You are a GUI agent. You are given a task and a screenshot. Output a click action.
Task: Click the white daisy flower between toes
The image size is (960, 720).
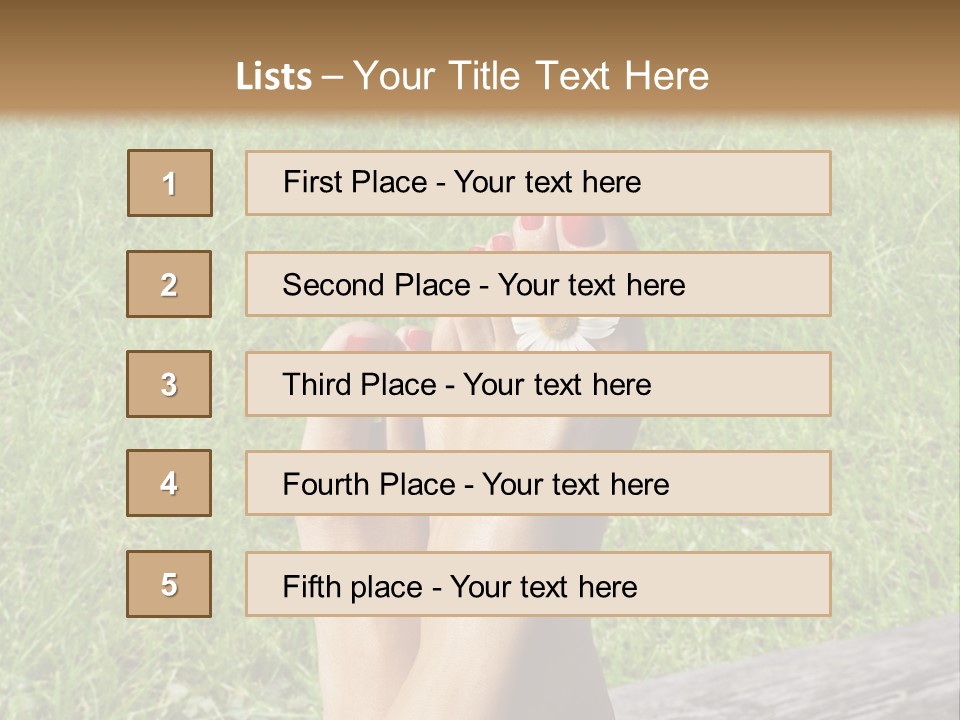click(562, 332)
